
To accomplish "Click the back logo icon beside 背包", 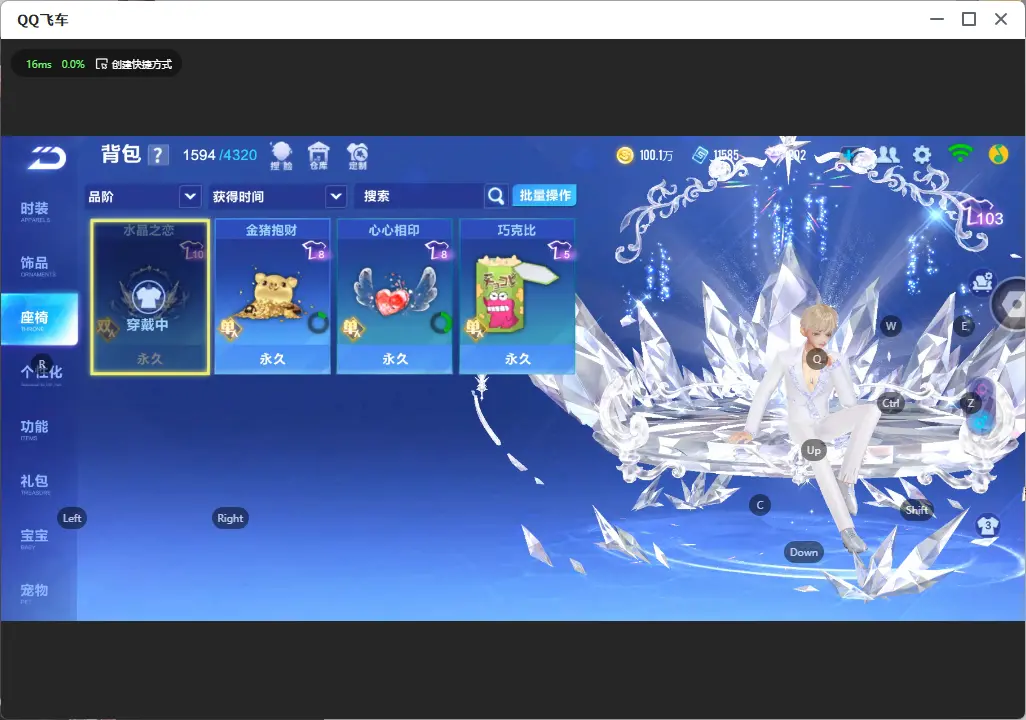I will coord(46,158).
